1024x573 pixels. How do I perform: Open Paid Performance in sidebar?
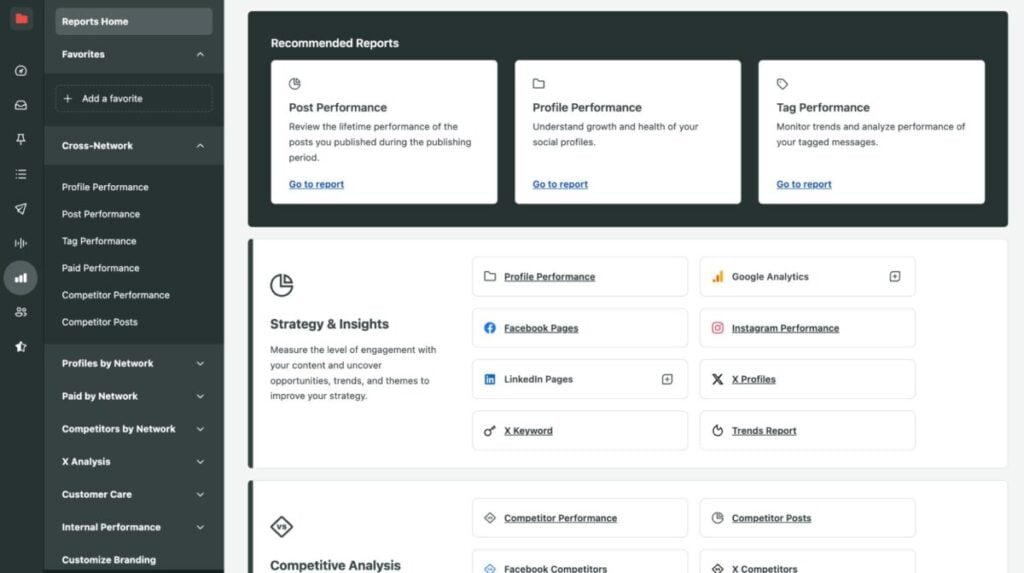point(101,268)
